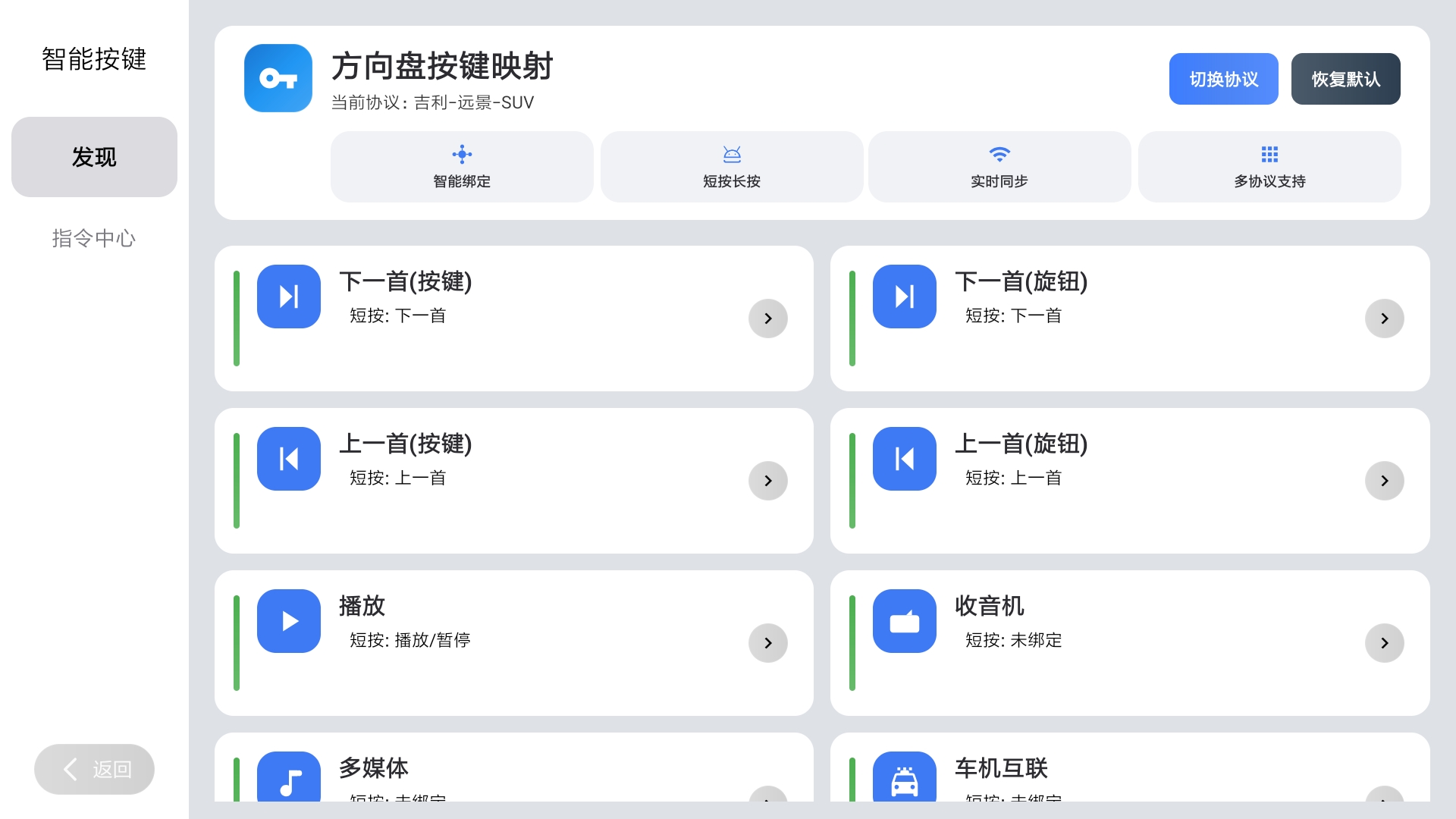Click the 实时同步 Wi-Fi sync icon
Screen dimensions: 1456x819
(1000, 165)
